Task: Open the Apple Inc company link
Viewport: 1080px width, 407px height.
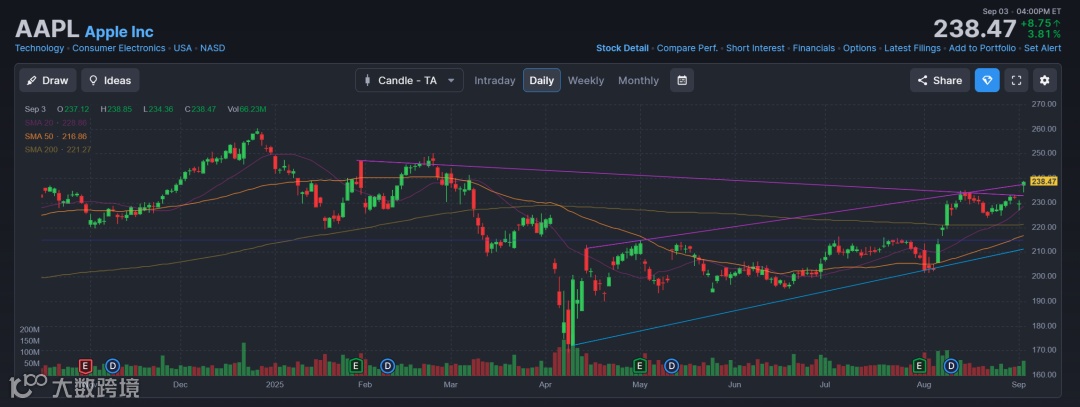Action: (119, 32)
